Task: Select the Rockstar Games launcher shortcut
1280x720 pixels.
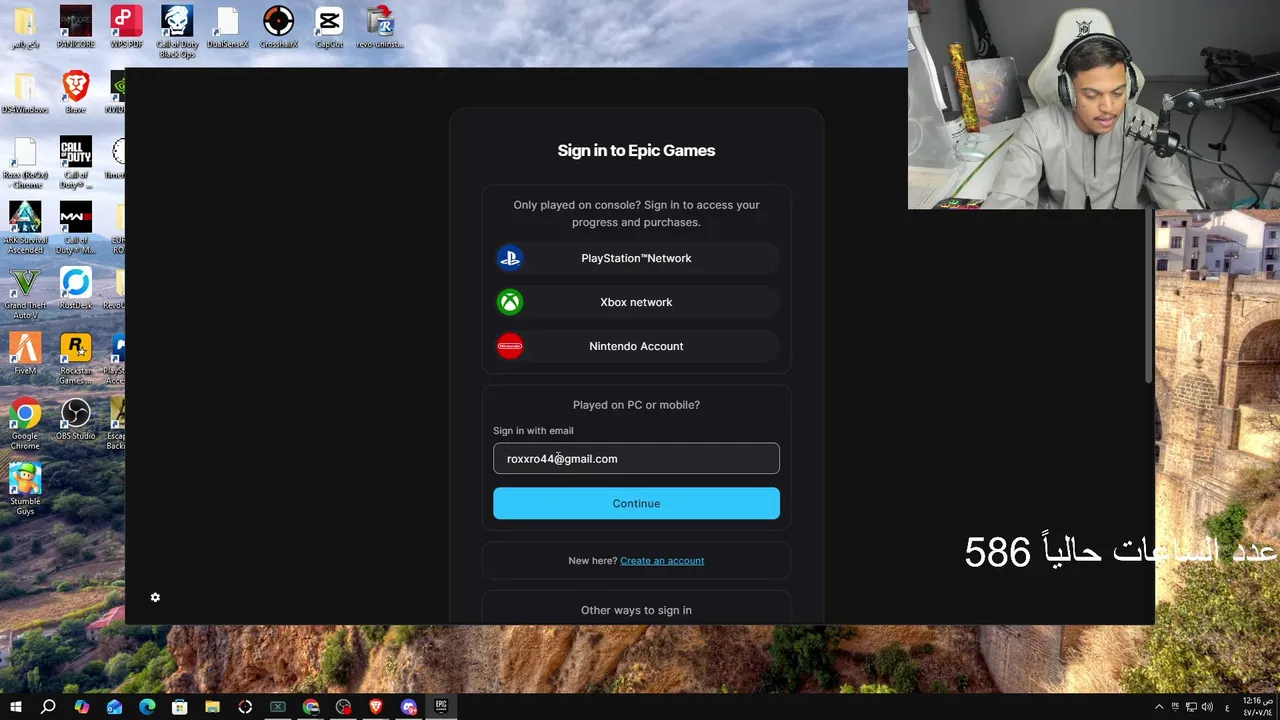Action: coord(76,358)
